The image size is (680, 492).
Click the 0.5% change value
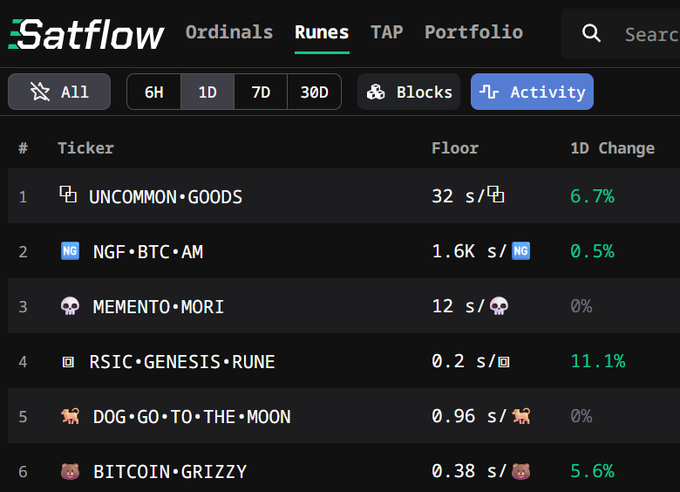pyautogui.click(x=592, y=251)
